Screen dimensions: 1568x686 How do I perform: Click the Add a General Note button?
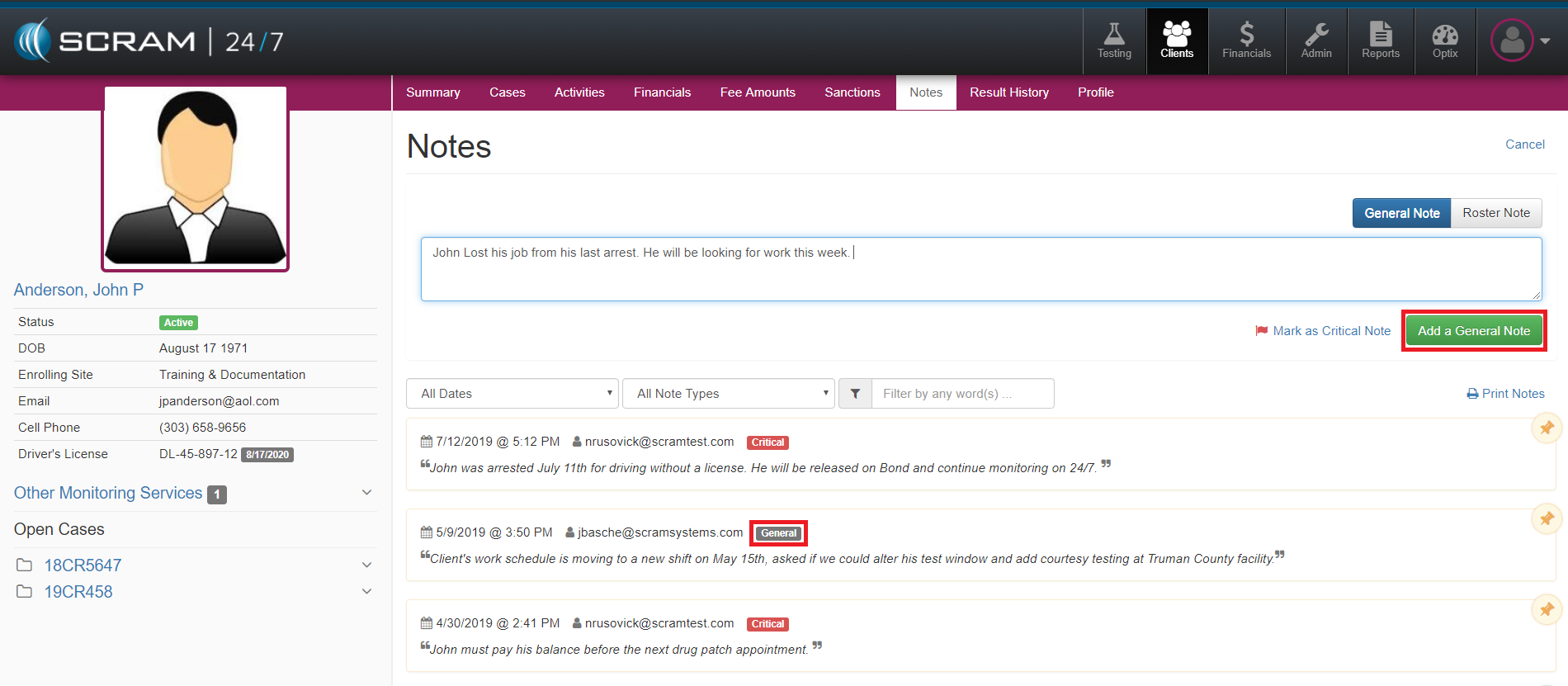(x=1473, y=331)
